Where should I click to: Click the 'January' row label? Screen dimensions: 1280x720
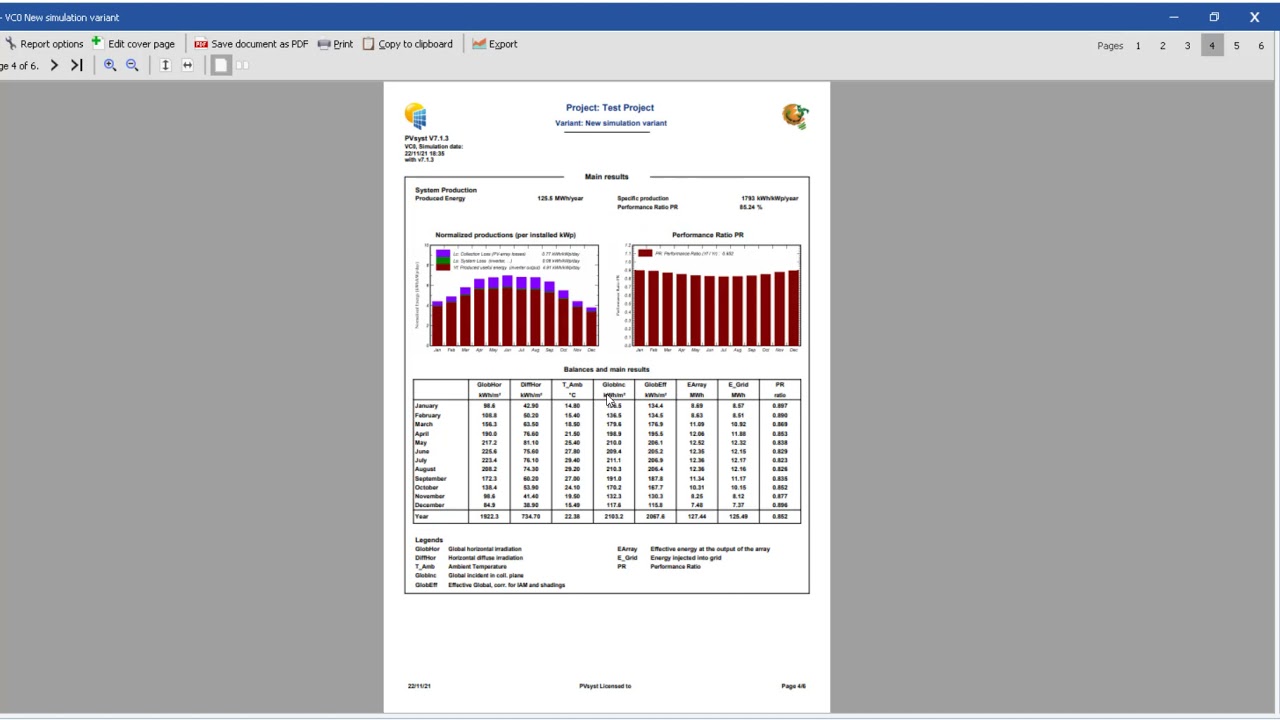pos(426,406)
